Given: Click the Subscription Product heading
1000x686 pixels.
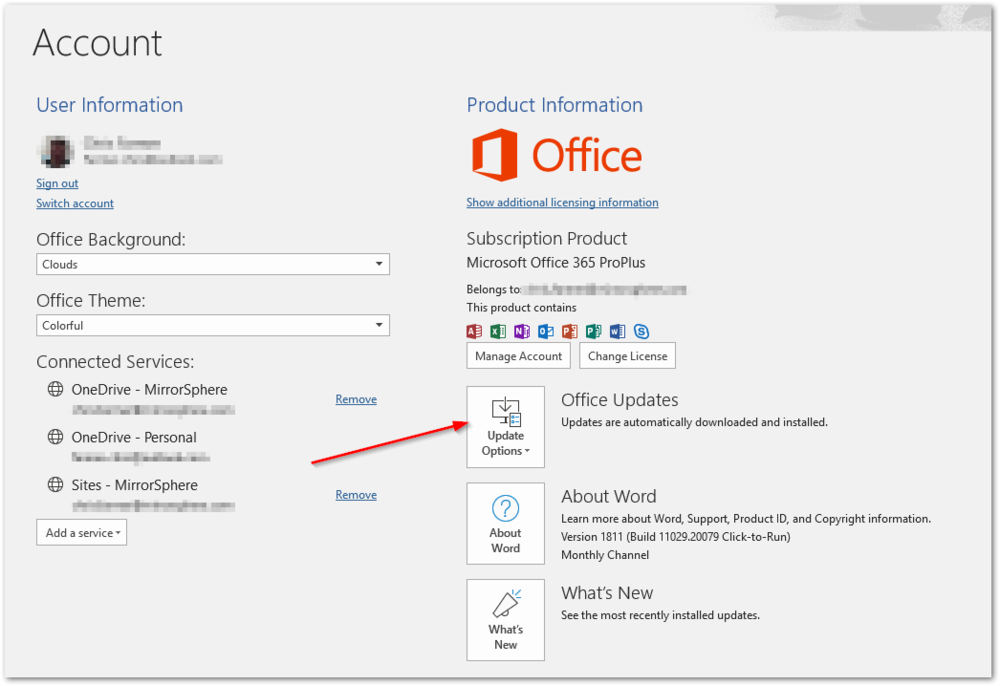Looking at the screenshot, I should click(547, 238).
